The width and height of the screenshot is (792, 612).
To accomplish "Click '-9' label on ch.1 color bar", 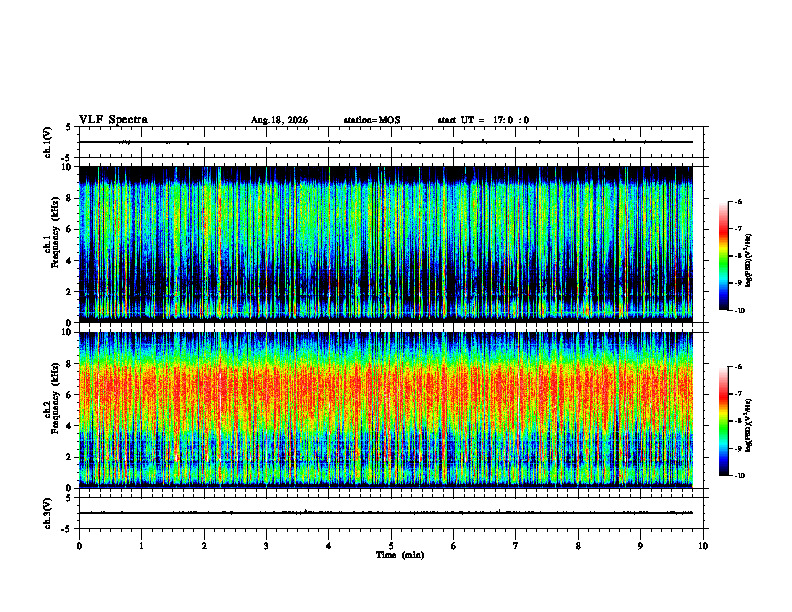I will pyautogui.click(x=738, y=283).
